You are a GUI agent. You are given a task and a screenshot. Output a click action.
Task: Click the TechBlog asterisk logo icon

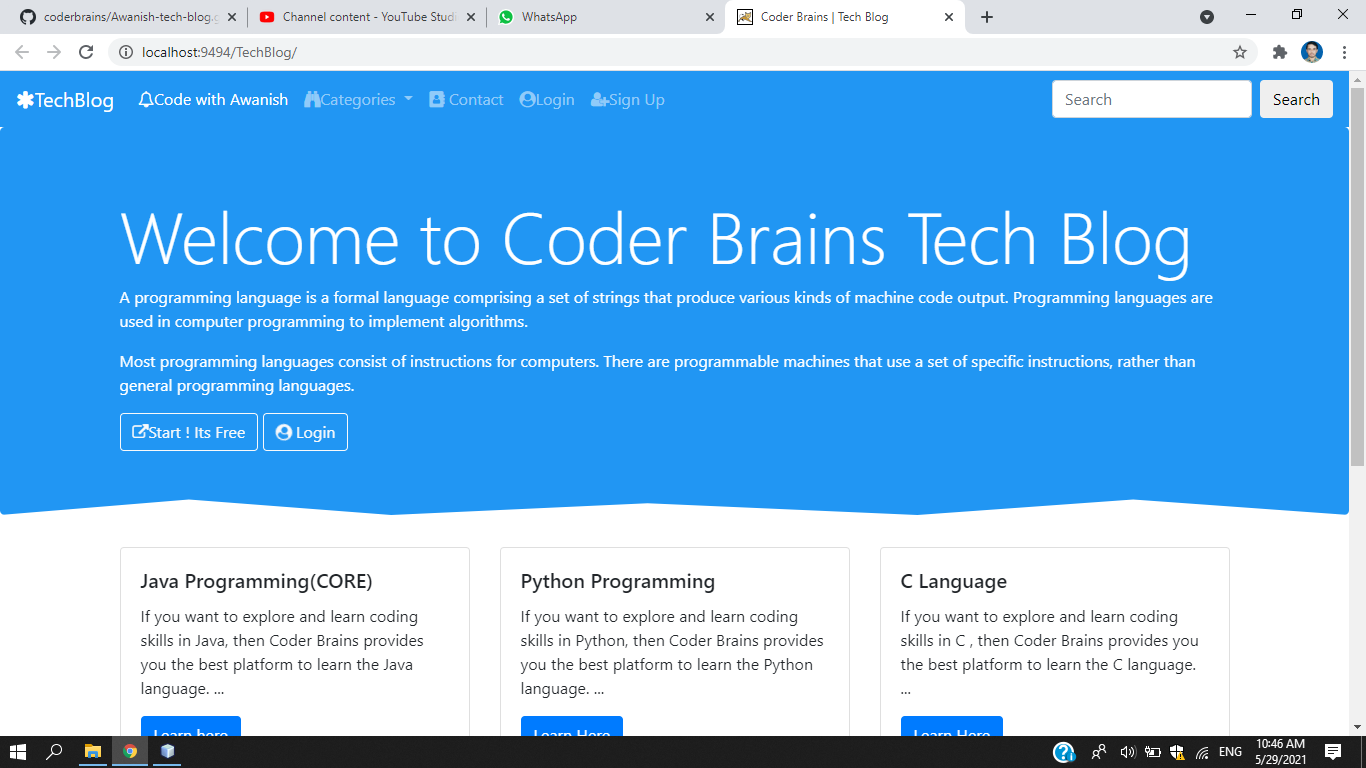click(x=25, y=100)
